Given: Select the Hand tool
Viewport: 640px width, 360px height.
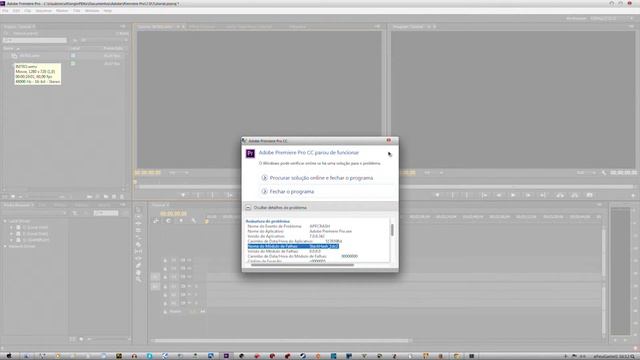Looking at the screenshot, I should [x=139, y=272].
